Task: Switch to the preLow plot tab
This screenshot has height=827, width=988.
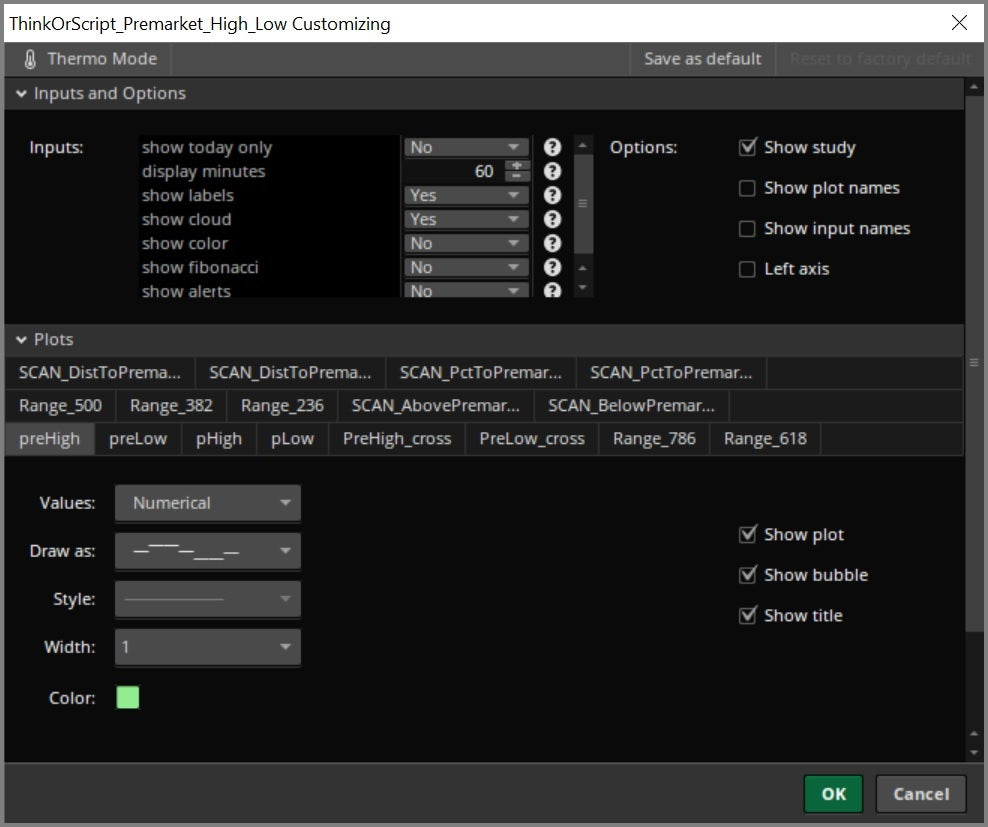Action: click(x=138, y=438)
